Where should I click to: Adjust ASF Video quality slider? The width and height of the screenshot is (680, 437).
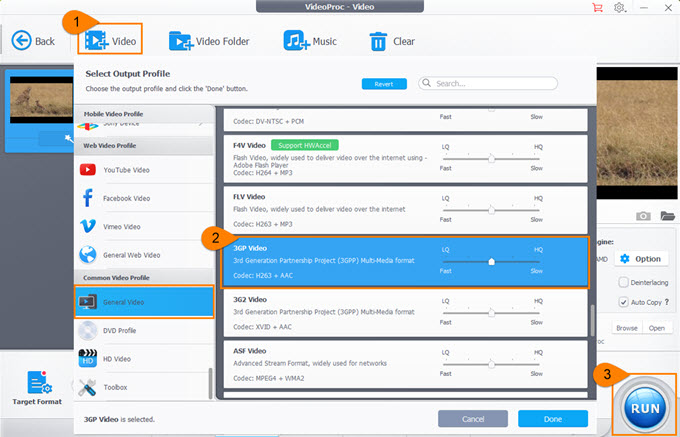[491, 364]
